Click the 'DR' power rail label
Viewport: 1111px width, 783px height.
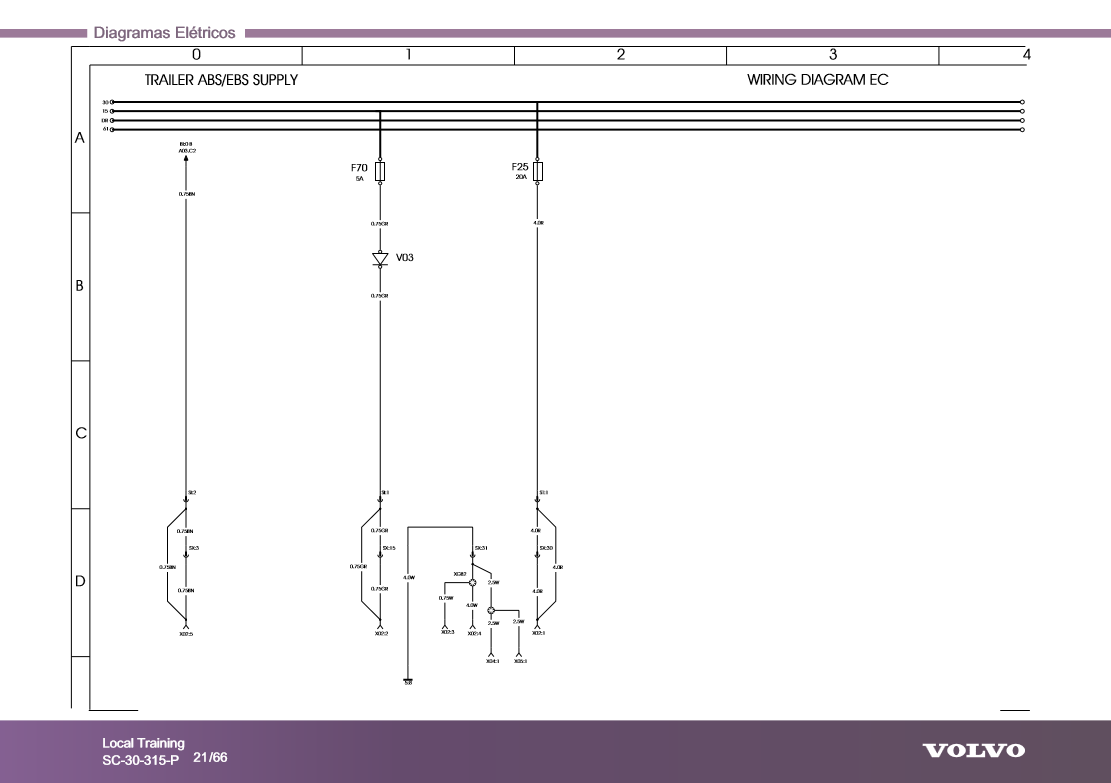105,120
